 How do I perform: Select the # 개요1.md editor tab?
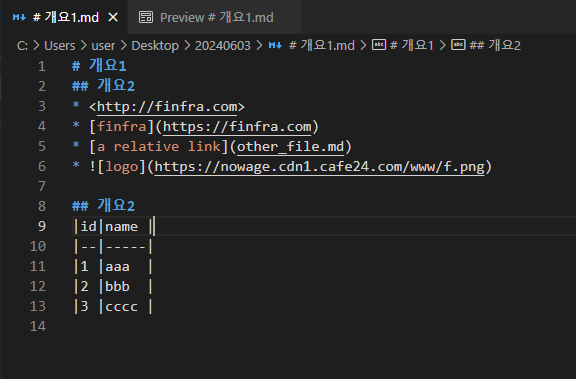click(x=64, y=17)
